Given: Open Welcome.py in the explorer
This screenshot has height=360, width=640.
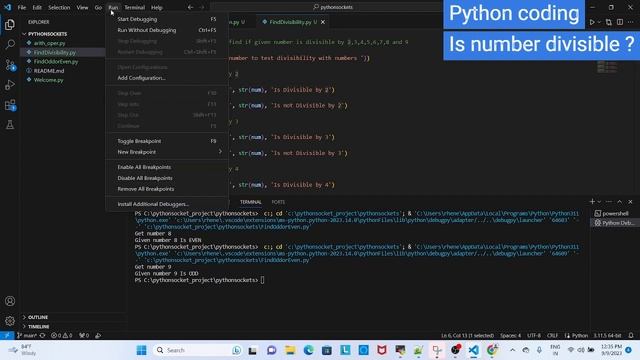Looking at the screenshot, I should 49,80.
